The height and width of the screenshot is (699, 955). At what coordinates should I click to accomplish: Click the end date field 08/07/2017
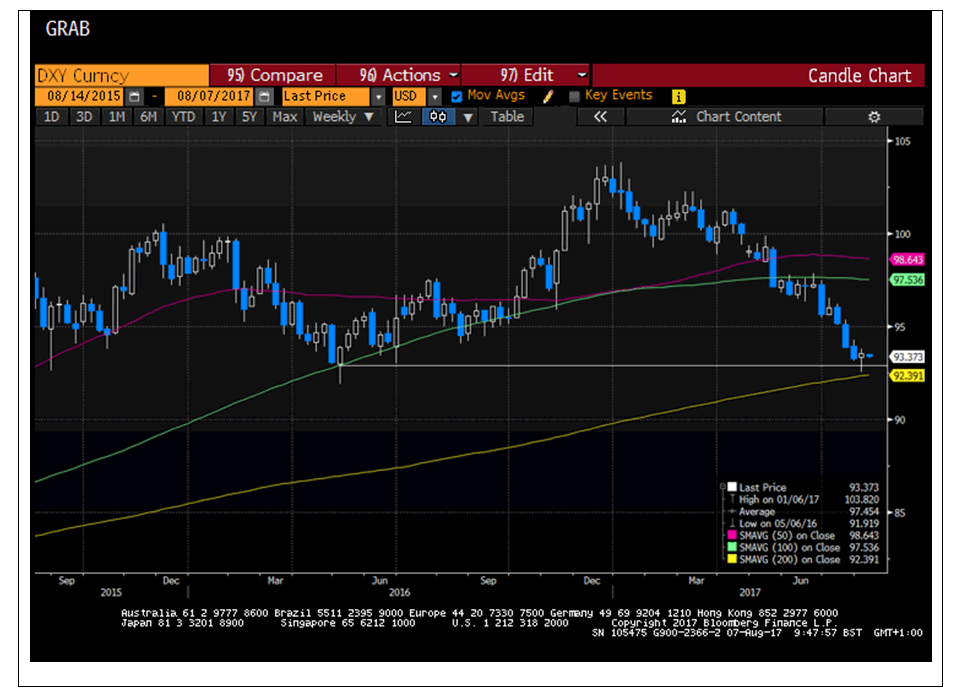(210, 96)
